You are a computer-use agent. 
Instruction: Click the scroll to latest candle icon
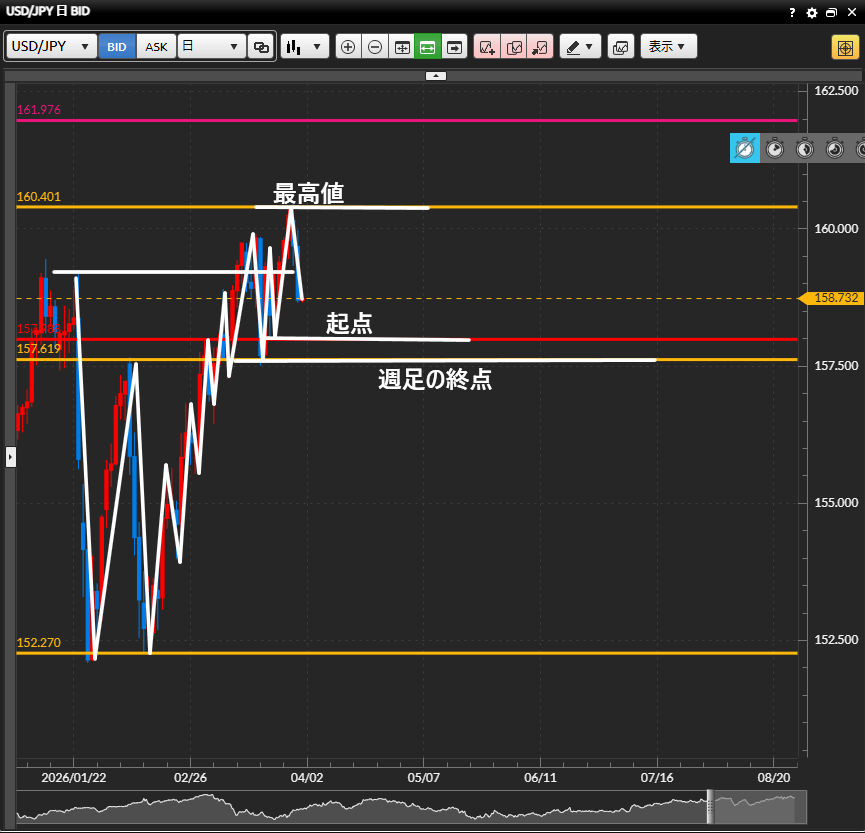(x=455, y=47)
